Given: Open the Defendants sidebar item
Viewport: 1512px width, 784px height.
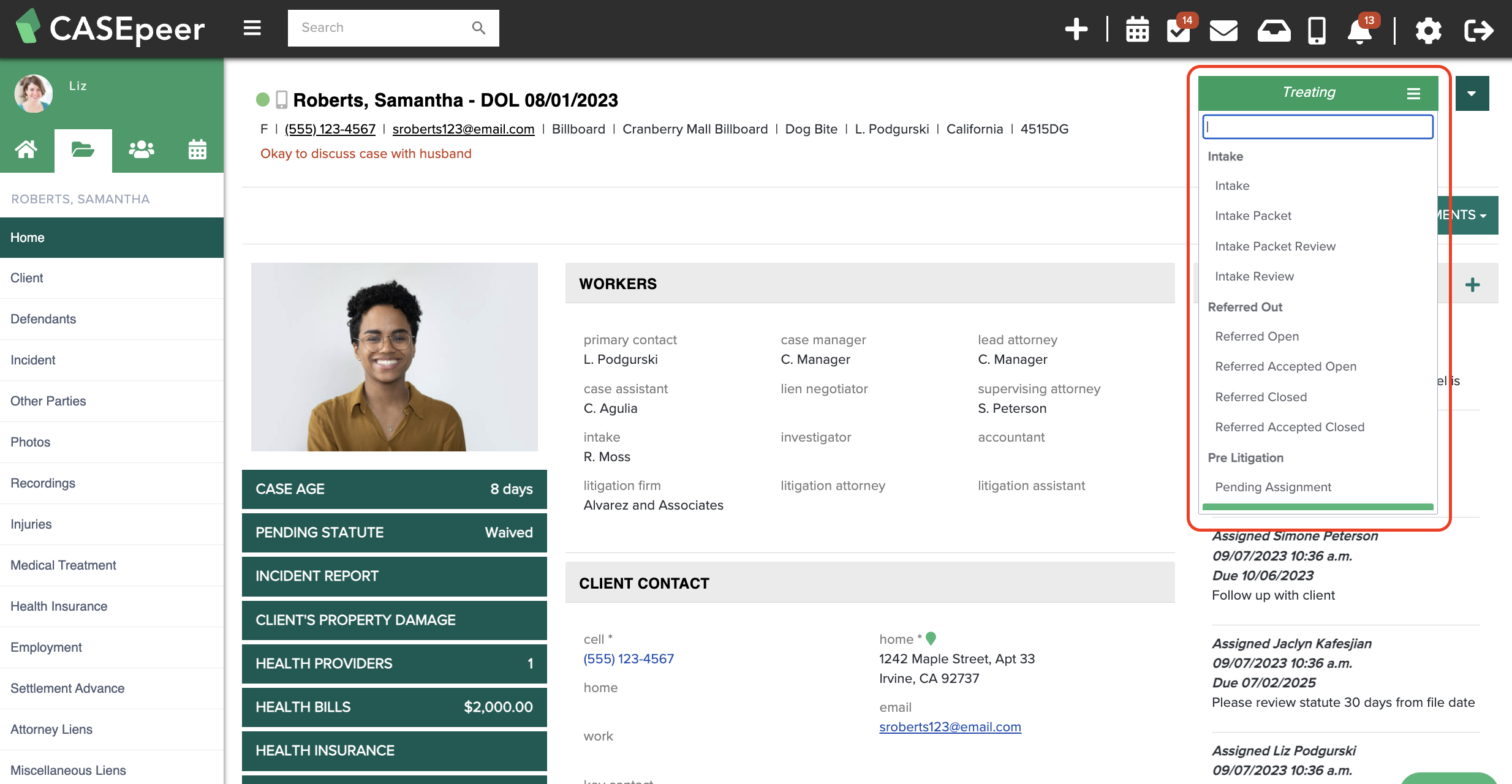Looking at the screenshot, I should coord(112,319).
